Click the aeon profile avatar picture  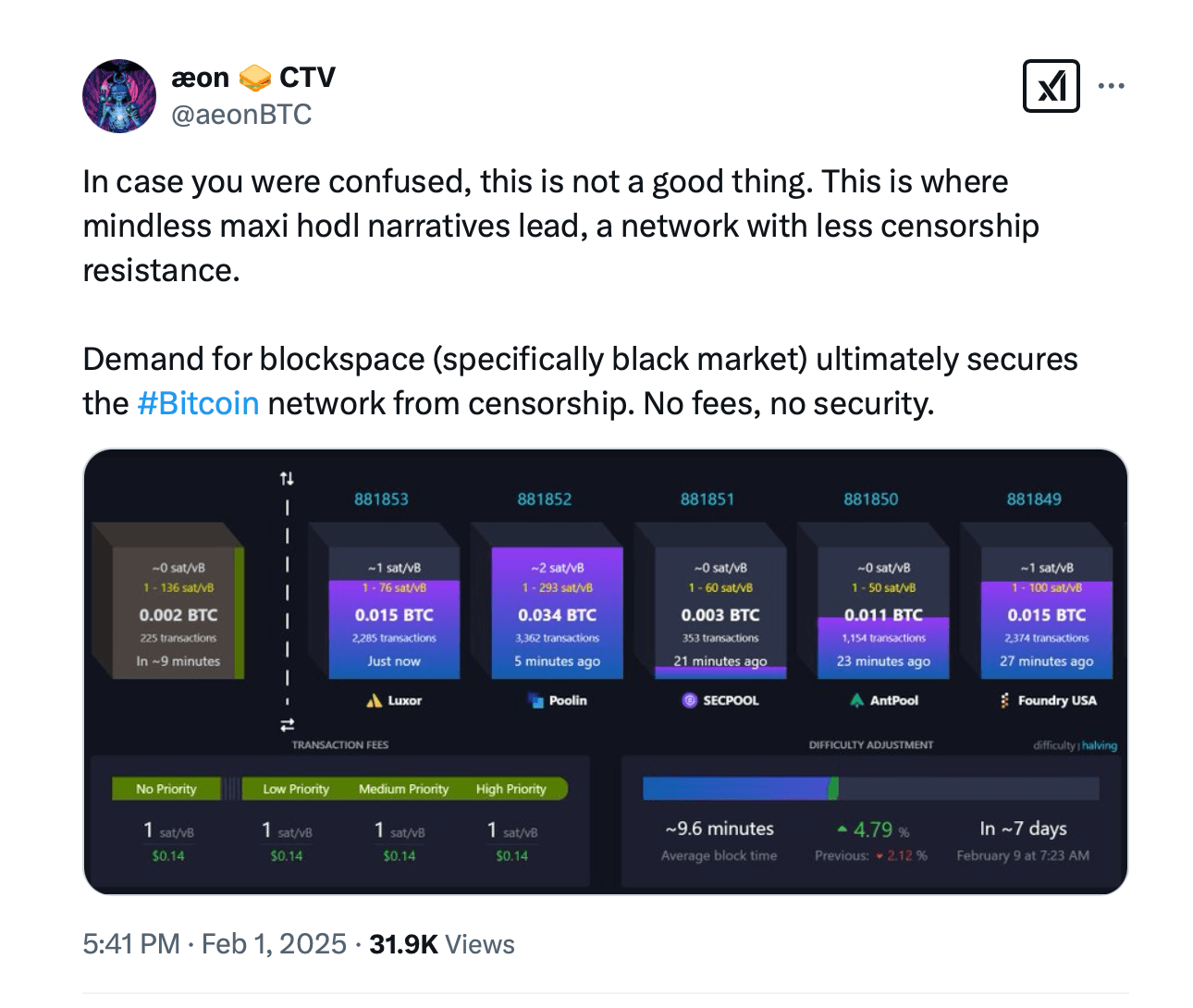[x=119, y=96]
